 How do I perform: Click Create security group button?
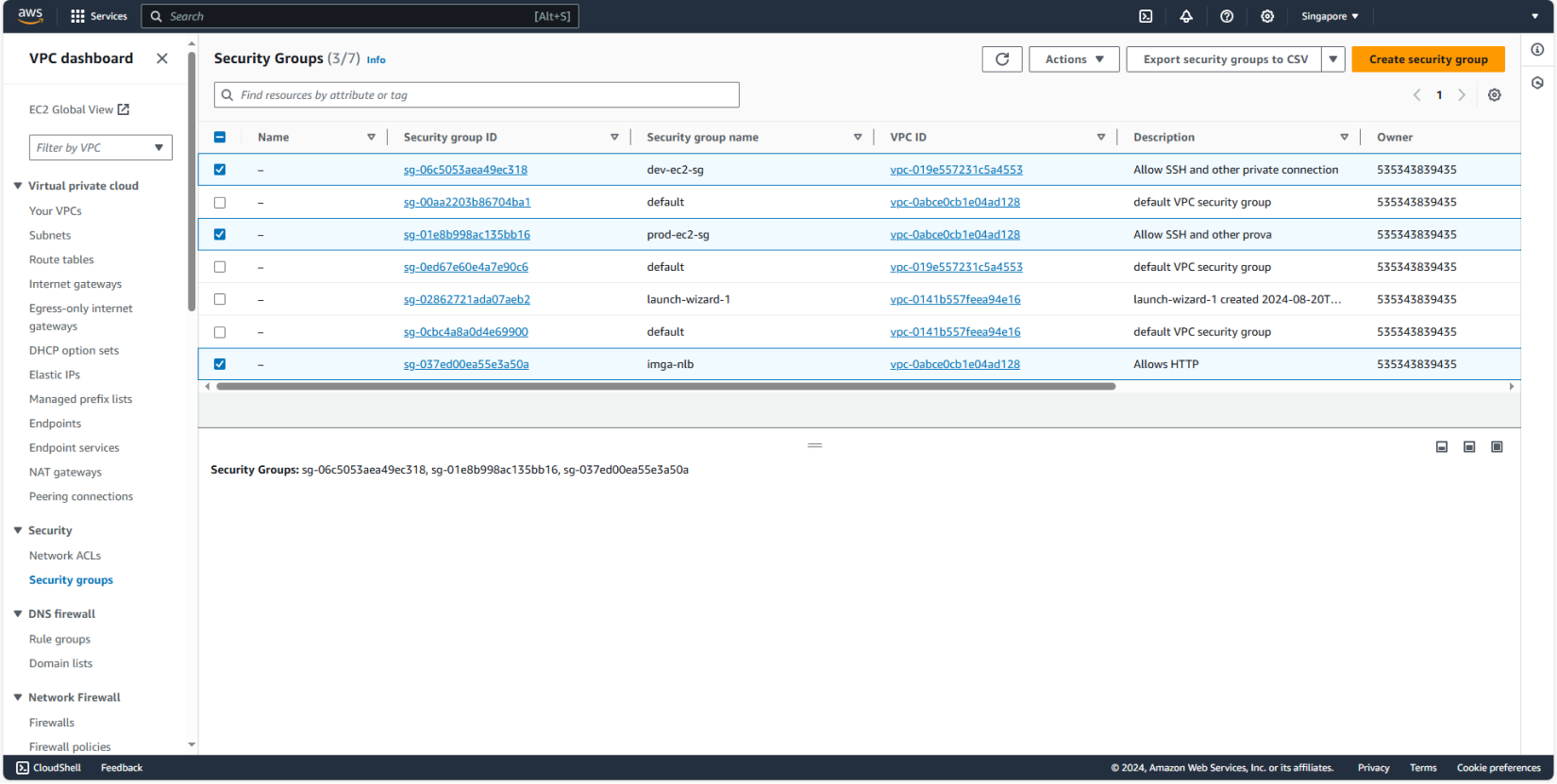click(1429, 59)
